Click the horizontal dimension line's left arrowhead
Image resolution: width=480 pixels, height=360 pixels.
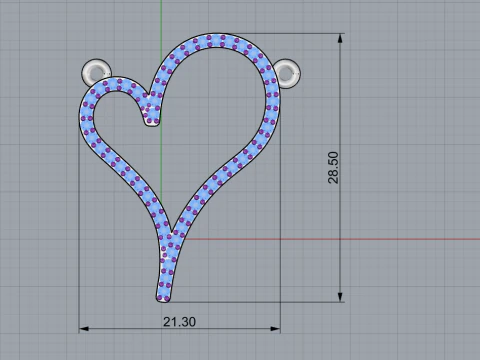84,329
